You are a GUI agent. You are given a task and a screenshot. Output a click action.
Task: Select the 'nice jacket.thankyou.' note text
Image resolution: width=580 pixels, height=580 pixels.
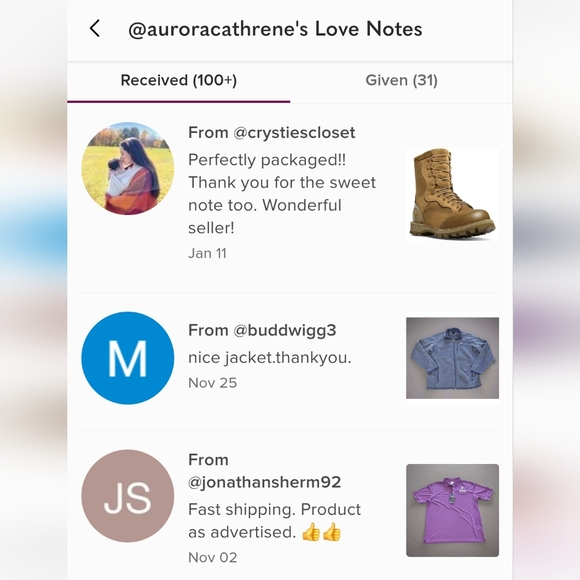tap(270, 358)
